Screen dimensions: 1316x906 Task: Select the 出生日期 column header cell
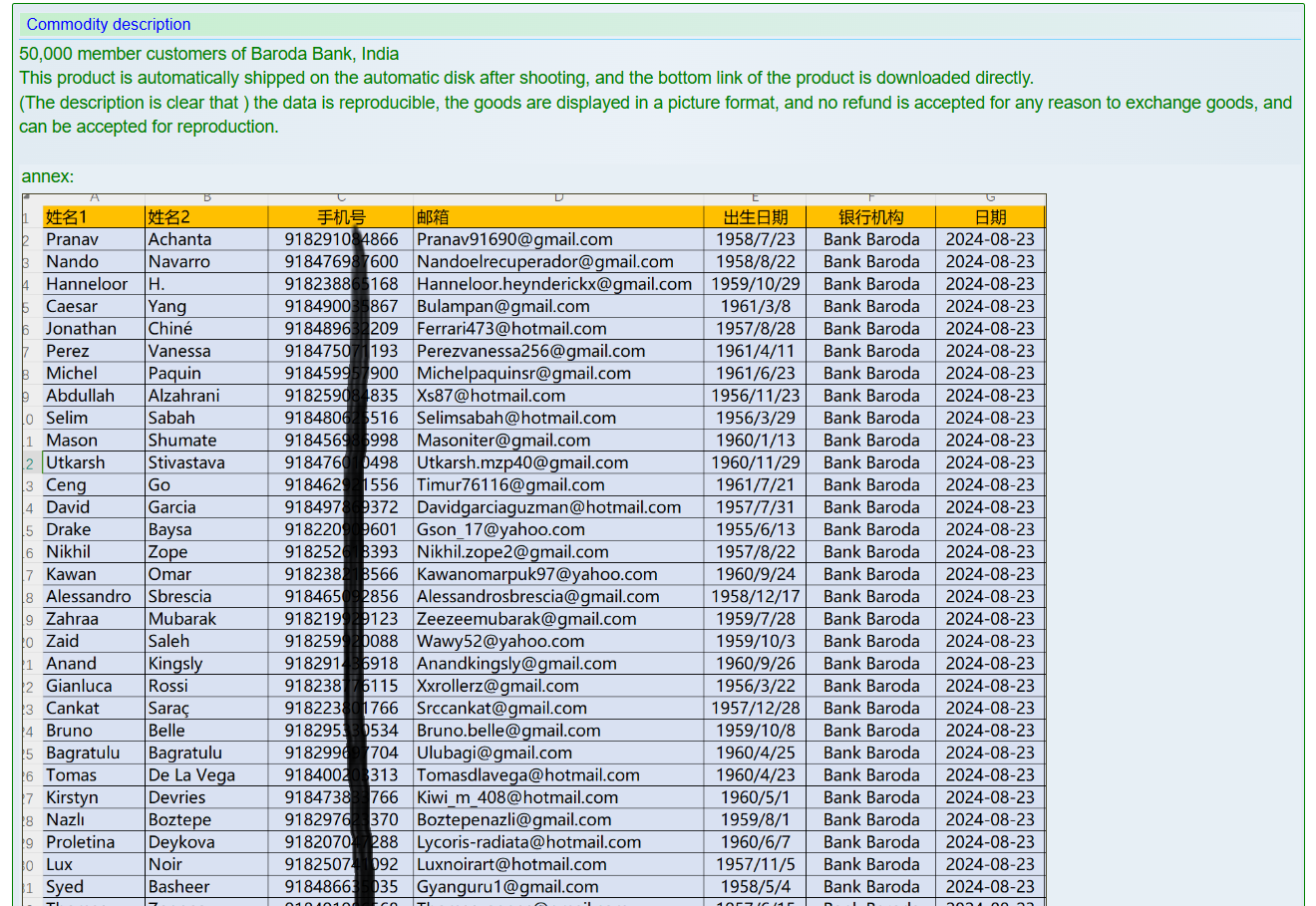[x=755, y=217]
